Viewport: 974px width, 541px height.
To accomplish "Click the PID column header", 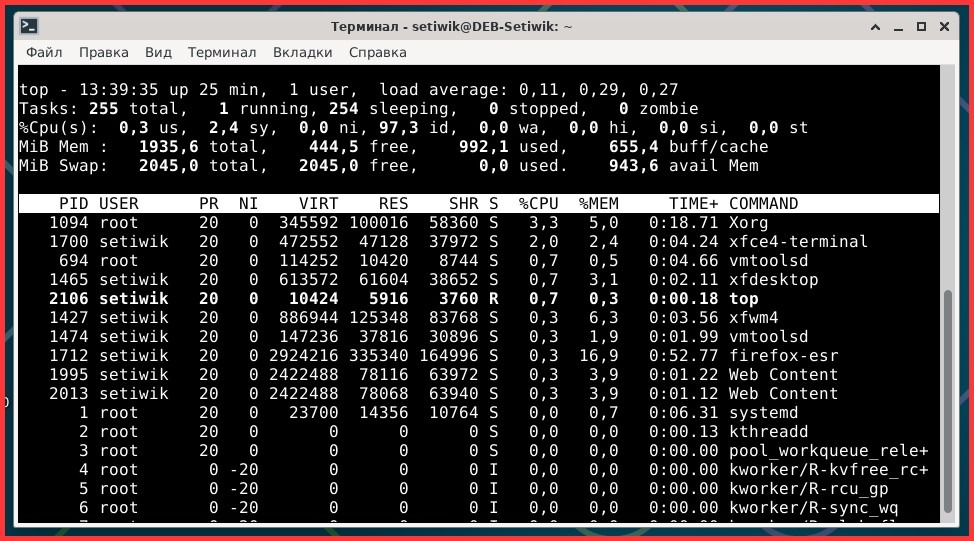I will 73,204.
